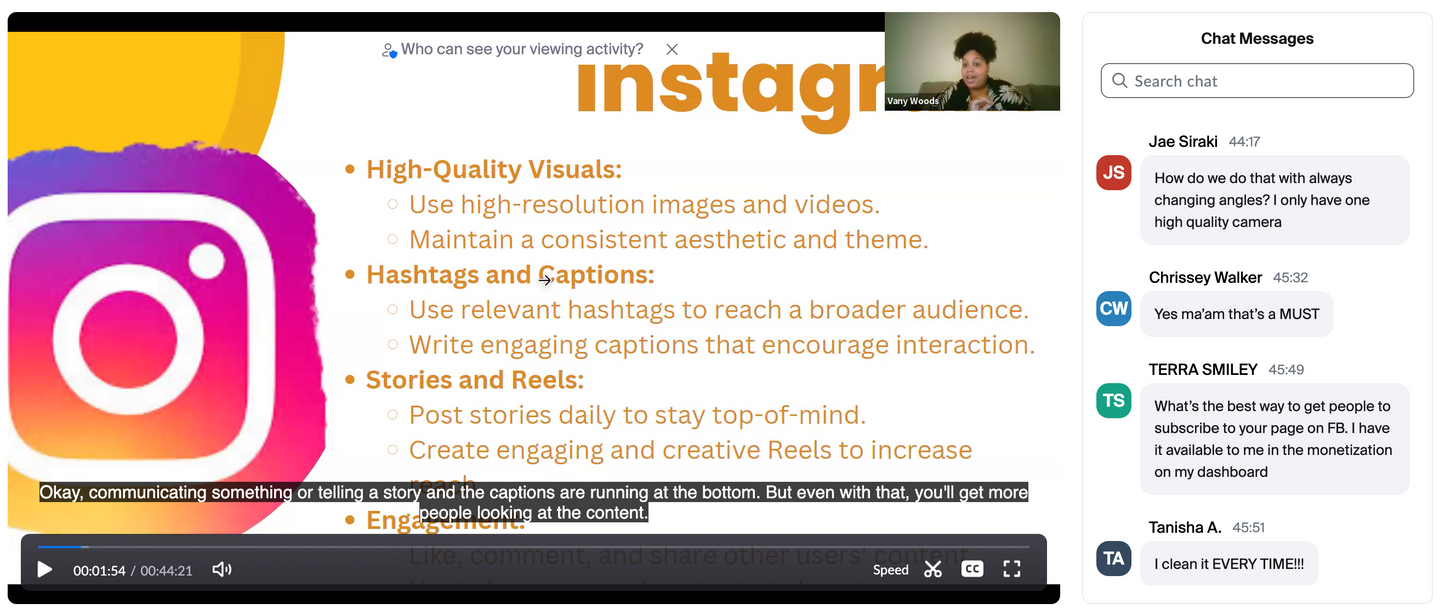Jump to timestamp 45:49 in chat

coord(1286,370)
